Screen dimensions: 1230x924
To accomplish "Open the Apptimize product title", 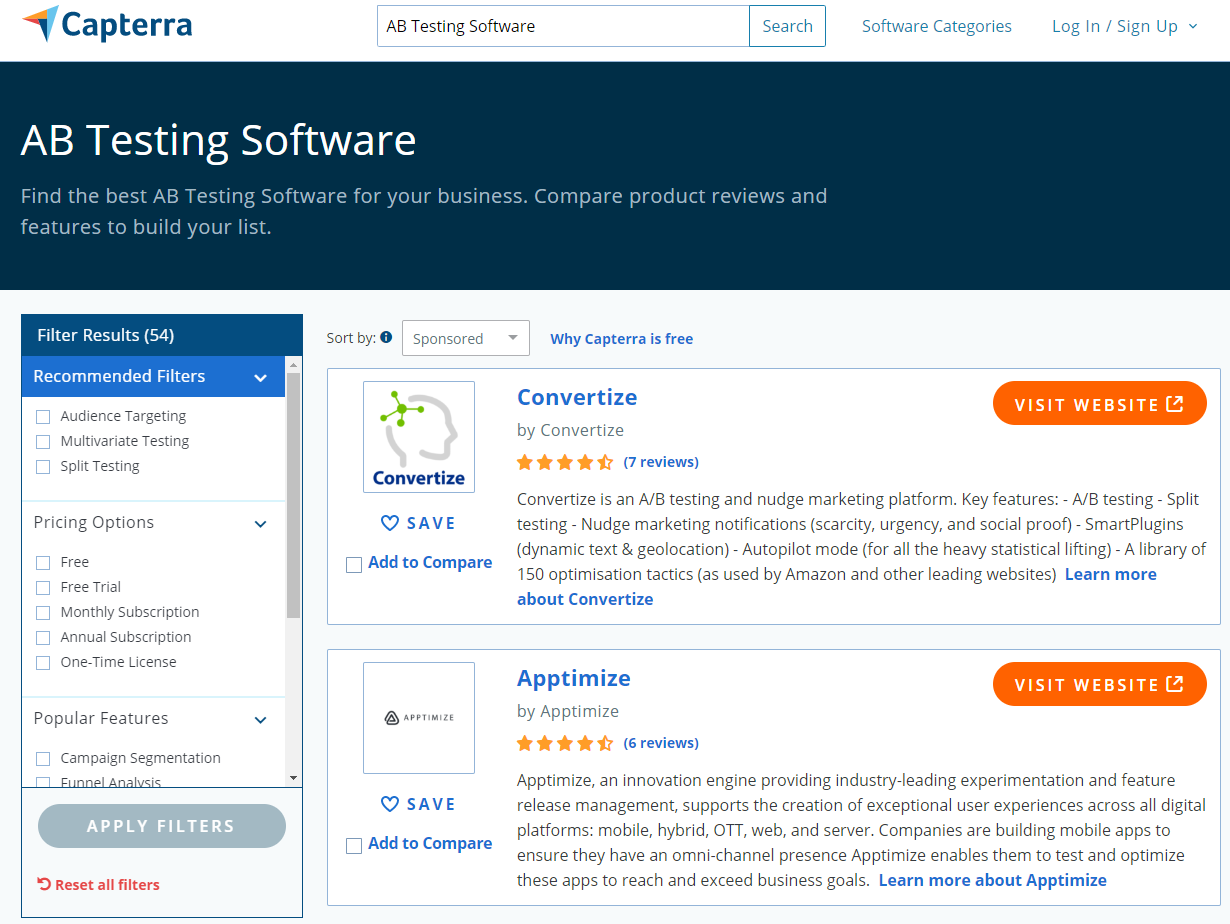I will tap(574, 678).
